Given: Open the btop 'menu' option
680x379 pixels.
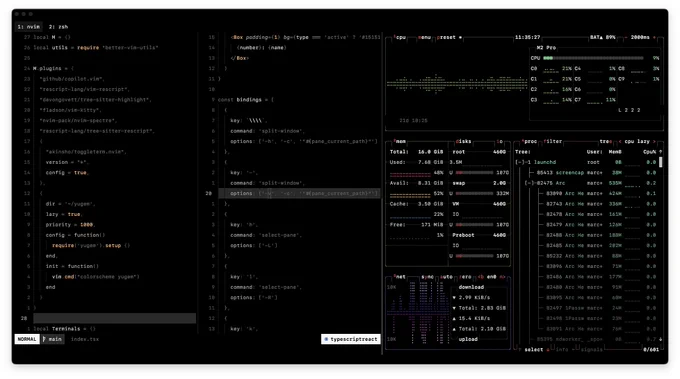Looking at the screenshot, I should click(x=425, y=37).
